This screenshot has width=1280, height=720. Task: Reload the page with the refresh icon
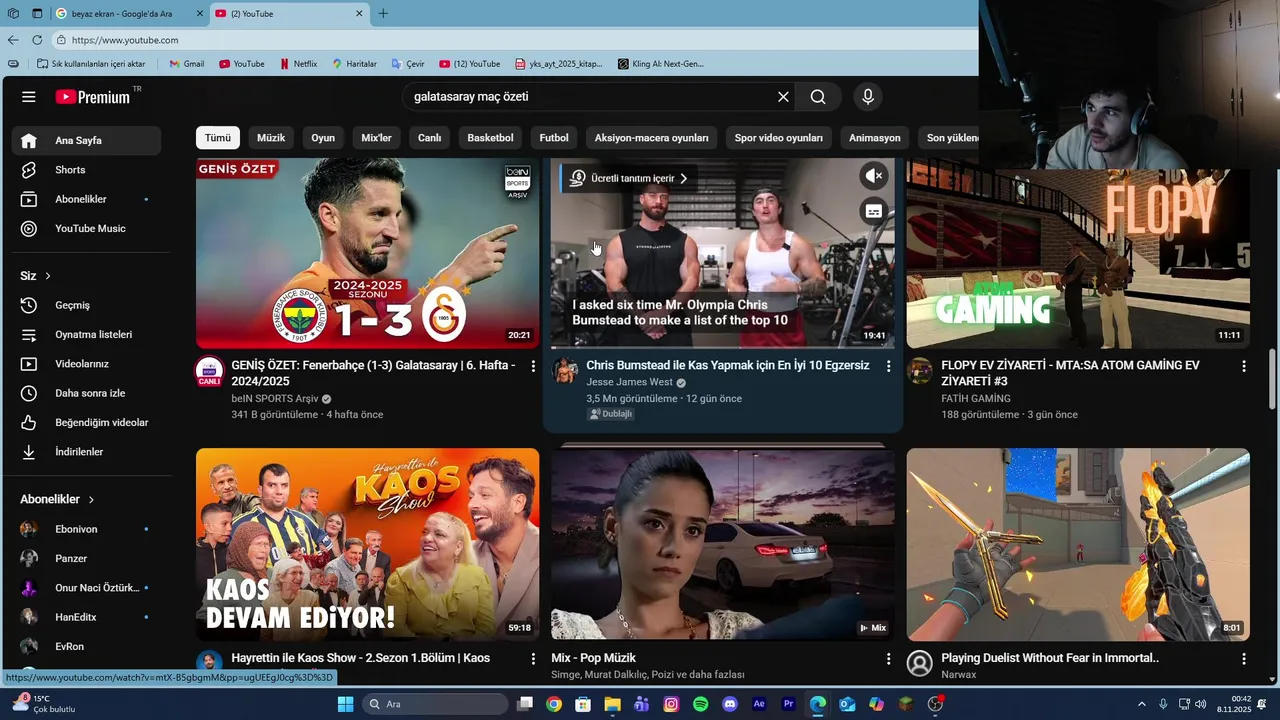click(37, 40)
